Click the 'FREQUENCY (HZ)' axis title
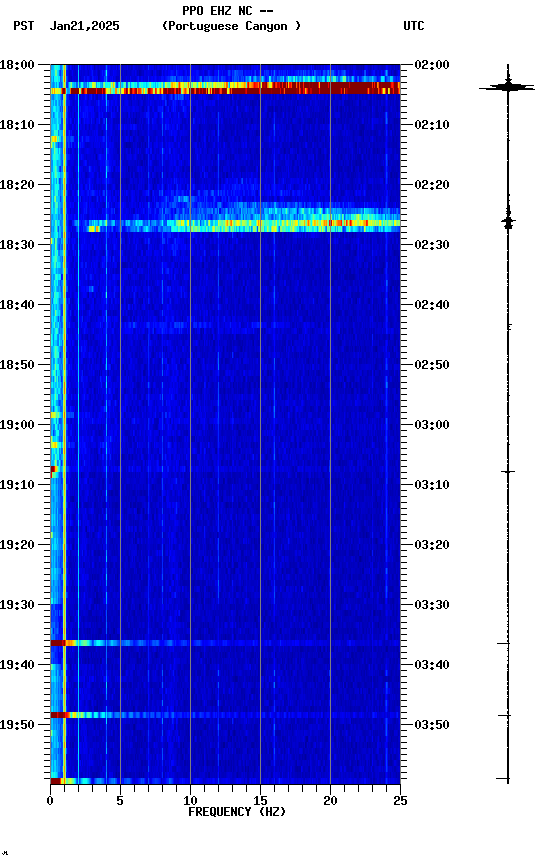The width and height of the screenshot is (552, 864). coord(237,812)
